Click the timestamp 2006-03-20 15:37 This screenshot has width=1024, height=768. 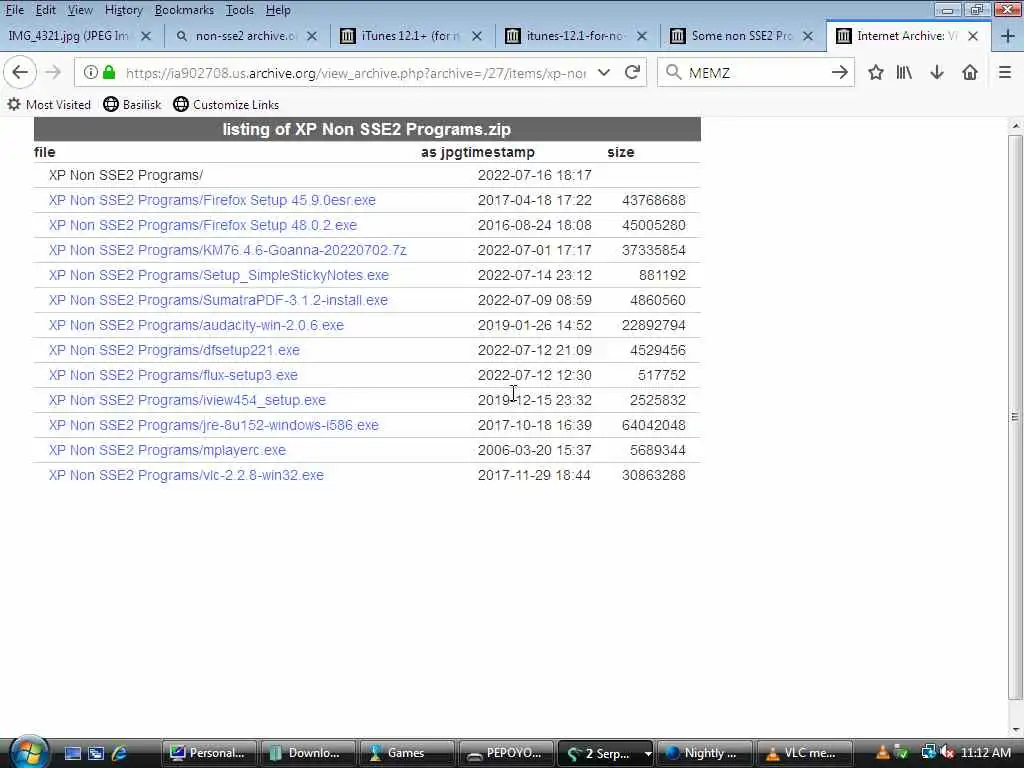tap(535, 451)
